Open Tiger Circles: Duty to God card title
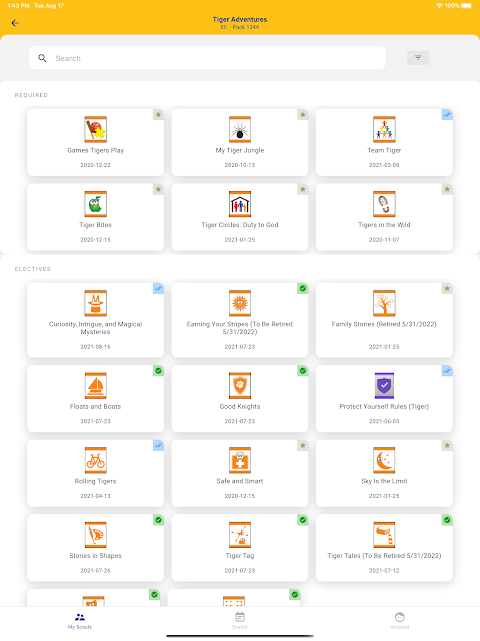Image resolution: width=480 pixels, height=641 pixels. (x=240, y=225)
